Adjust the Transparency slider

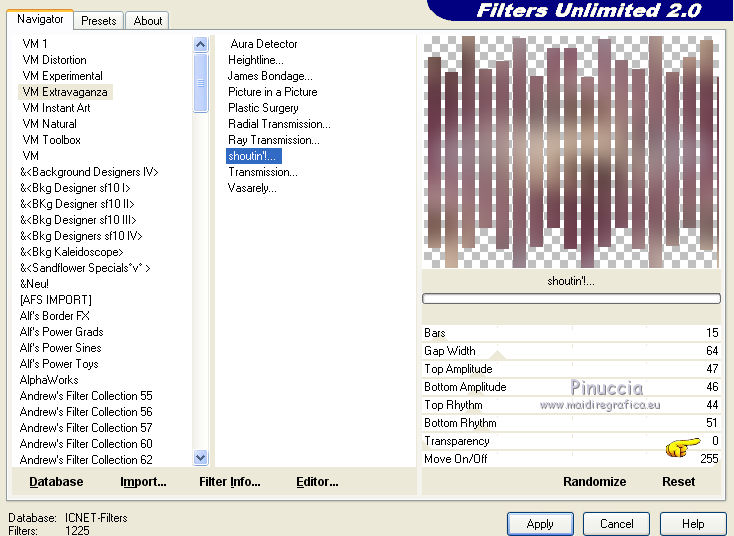click(571, 441)
